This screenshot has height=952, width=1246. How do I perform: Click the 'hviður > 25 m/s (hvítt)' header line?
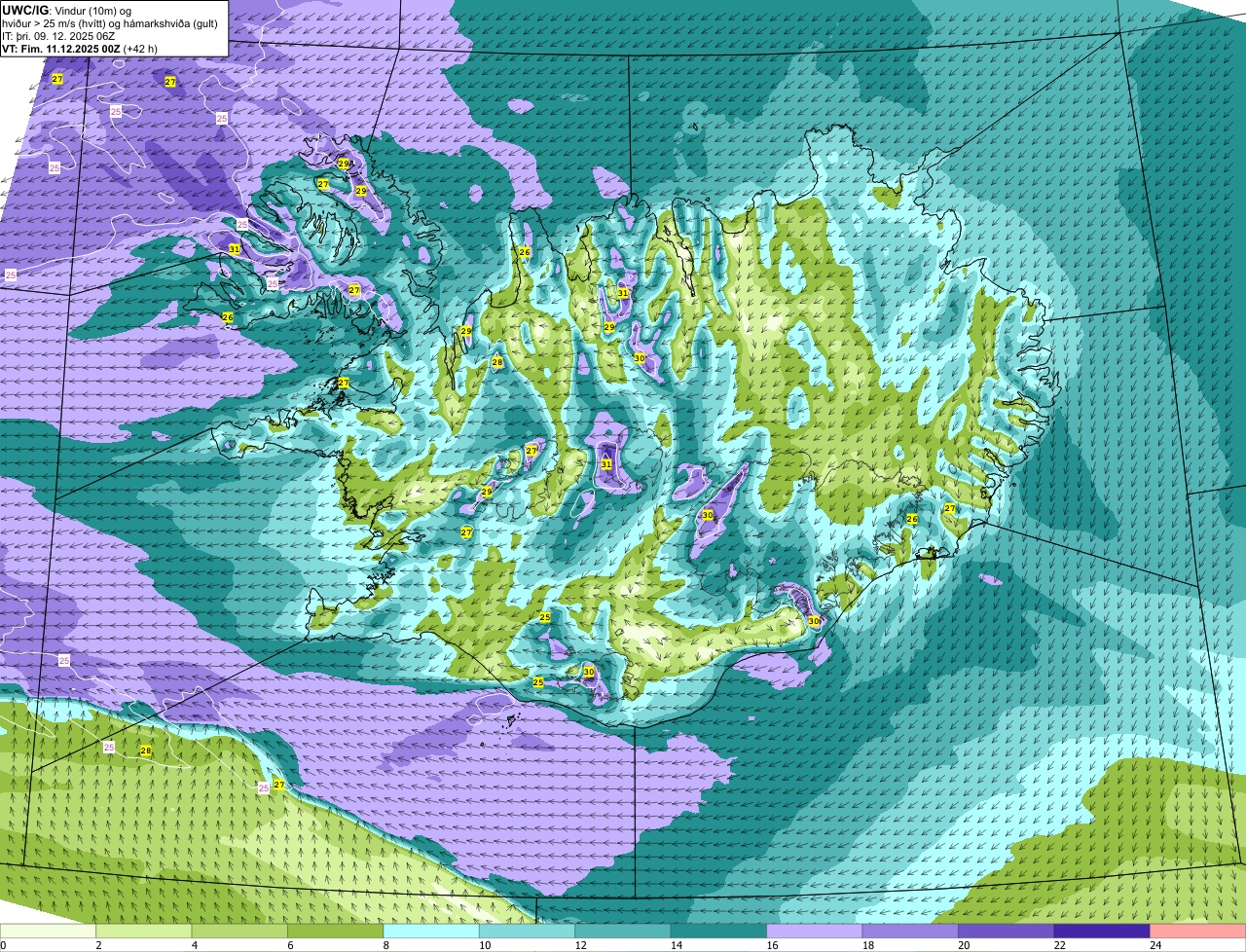point(112,23)
